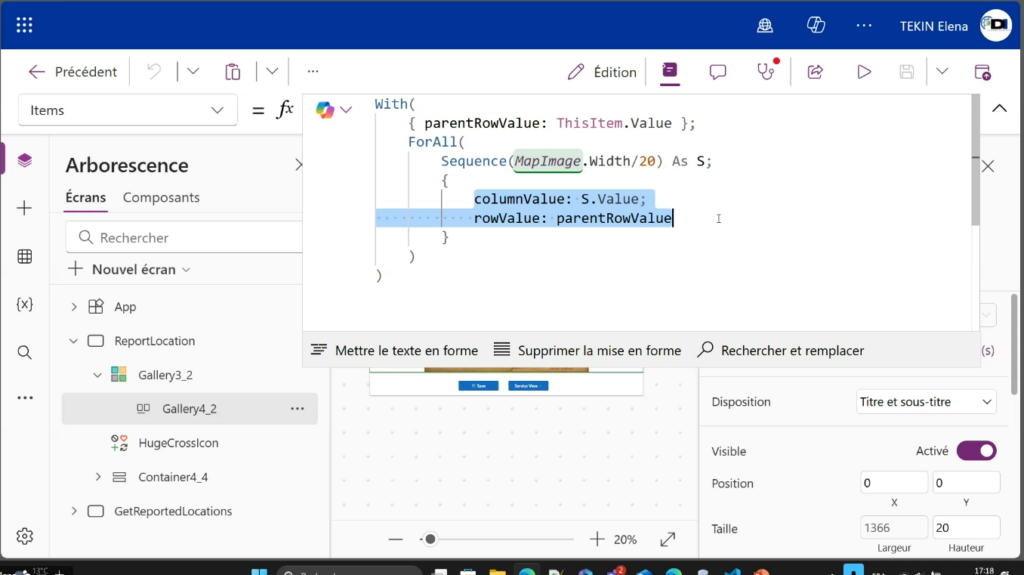Click the Rechercher search field
1024x575 pixels.
[190, 238]
